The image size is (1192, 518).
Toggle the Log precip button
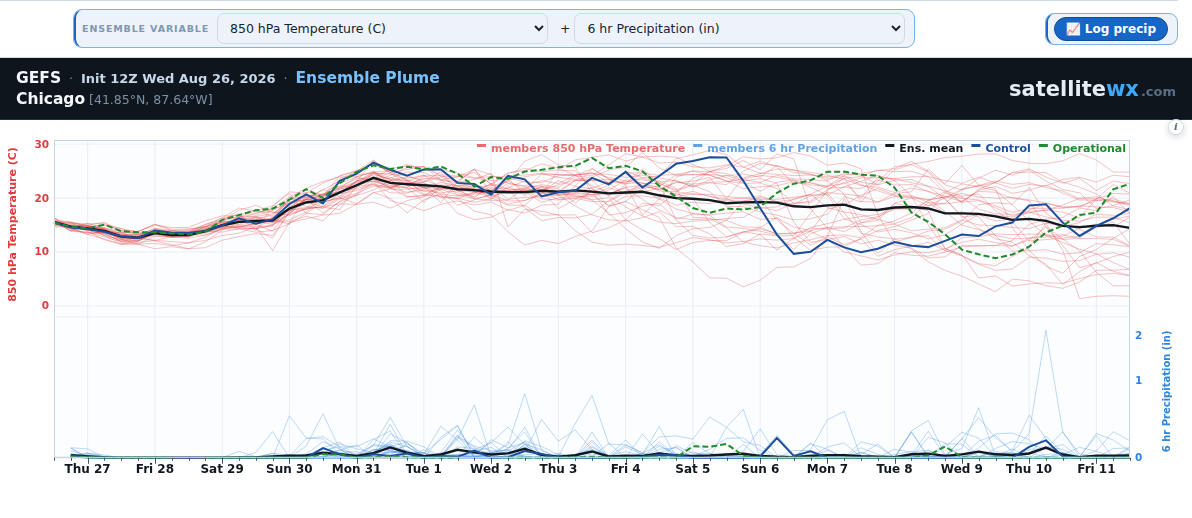(x=1111, y=29)
